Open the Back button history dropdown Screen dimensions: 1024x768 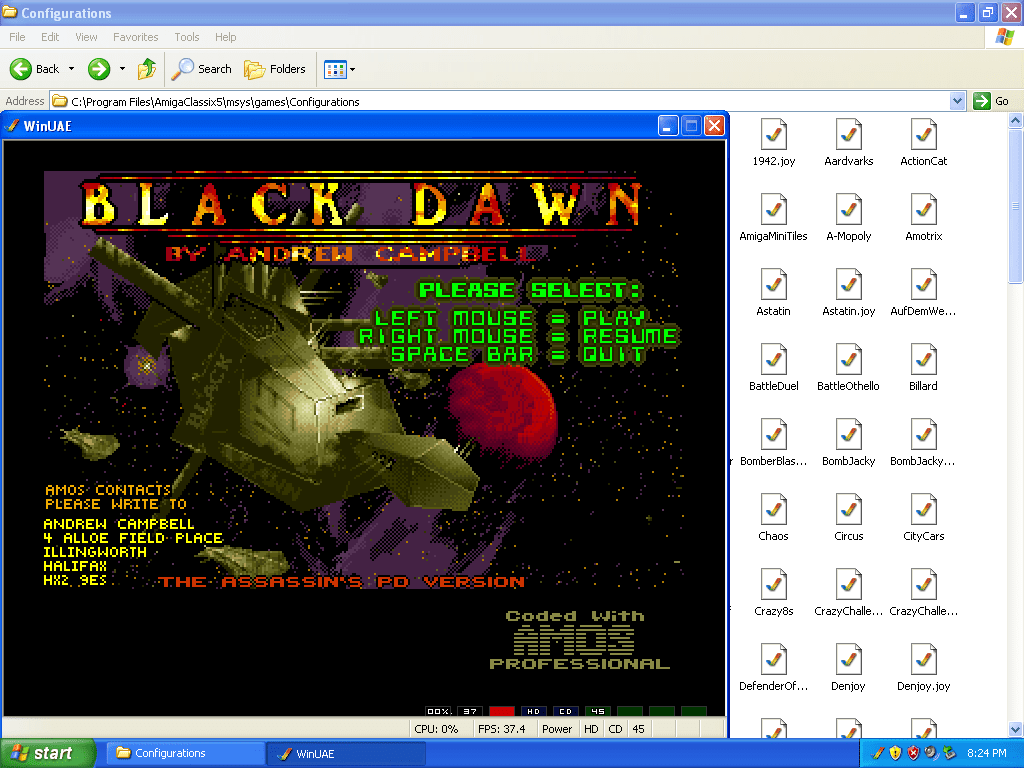(x=71, y=69)
